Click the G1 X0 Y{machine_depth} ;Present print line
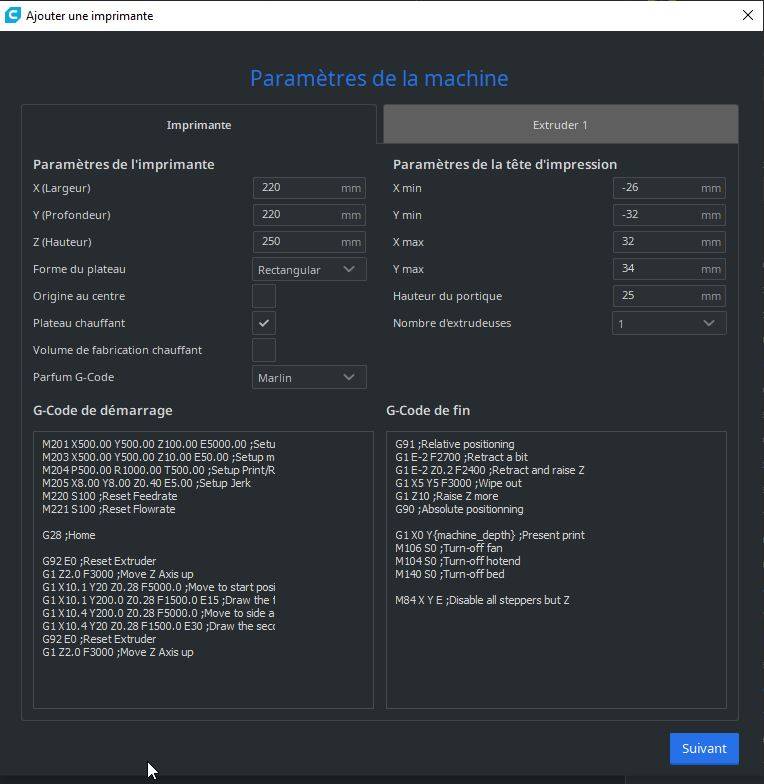 click(490, 535)
